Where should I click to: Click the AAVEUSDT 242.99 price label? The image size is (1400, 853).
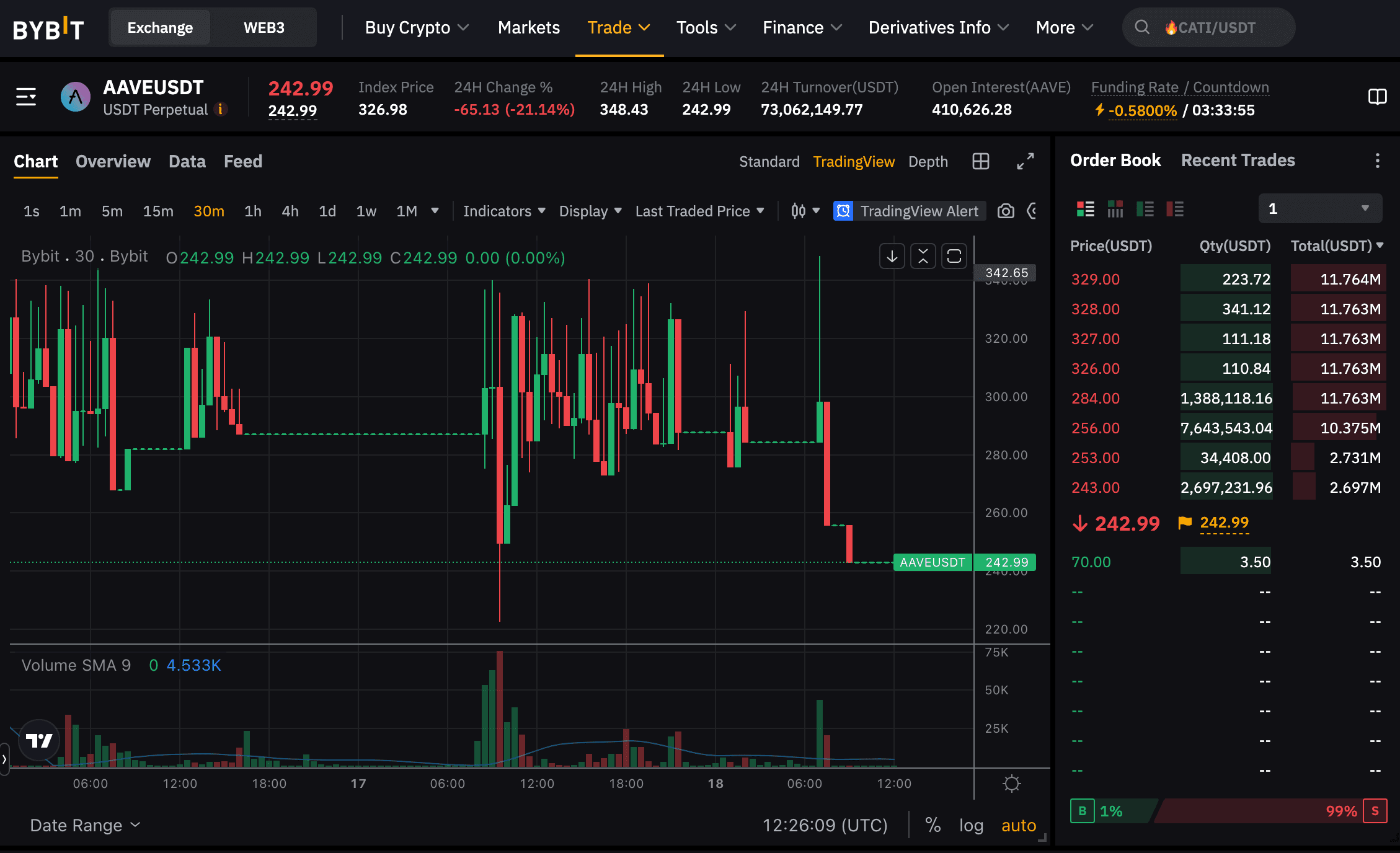point(965,562)
